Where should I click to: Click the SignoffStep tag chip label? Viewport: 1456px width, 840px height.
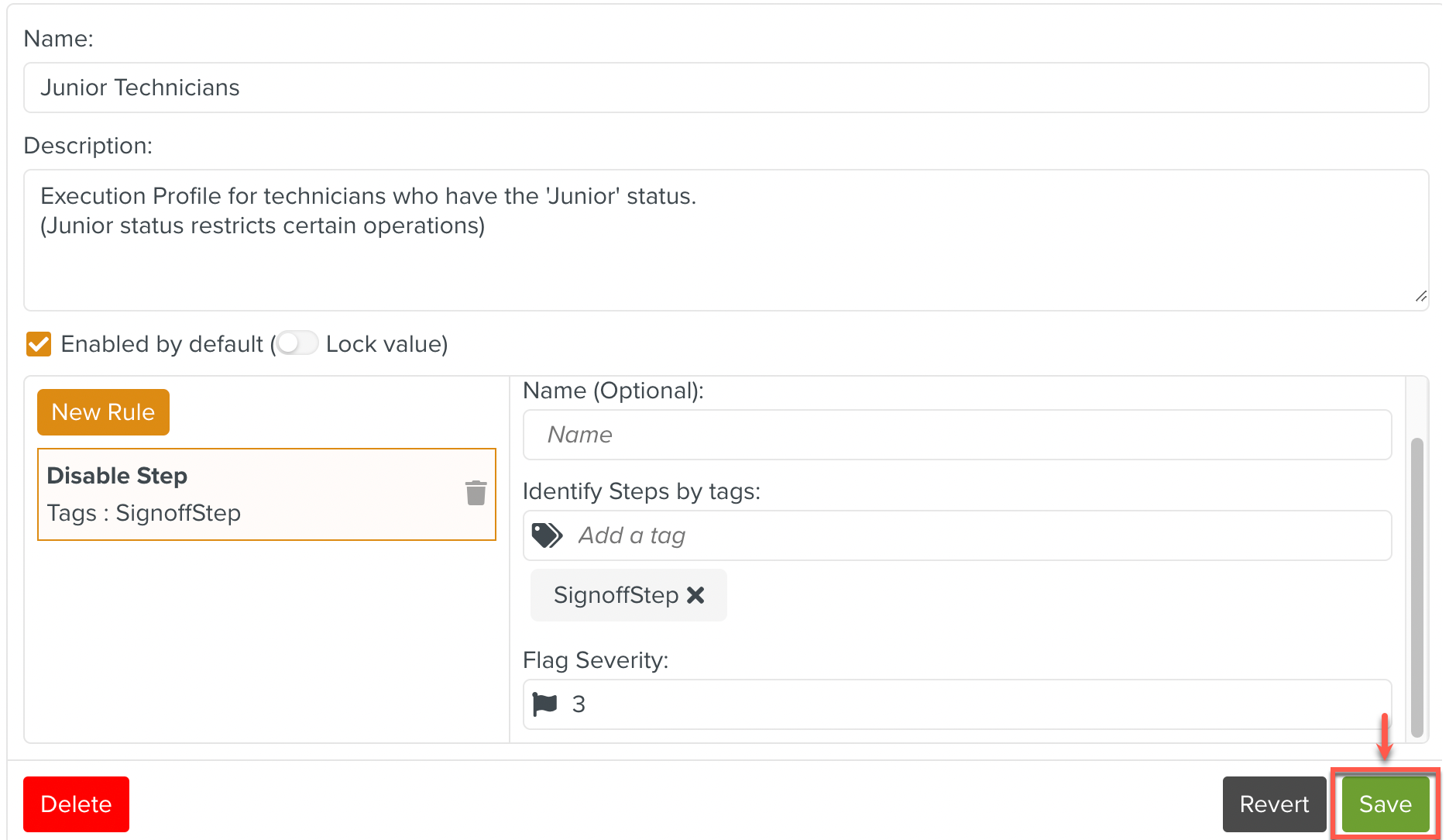pos(616,595)
